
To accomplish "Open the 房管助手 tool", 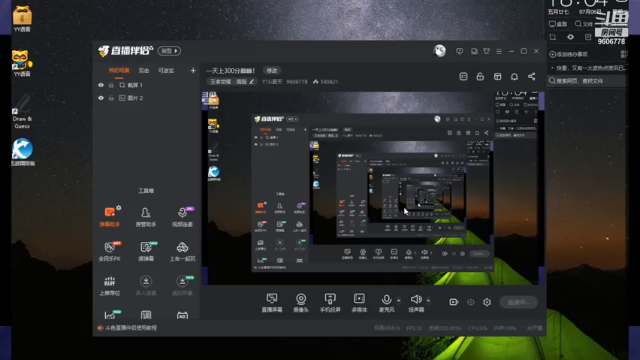I will pyautogui.click(x=146, y=217).
